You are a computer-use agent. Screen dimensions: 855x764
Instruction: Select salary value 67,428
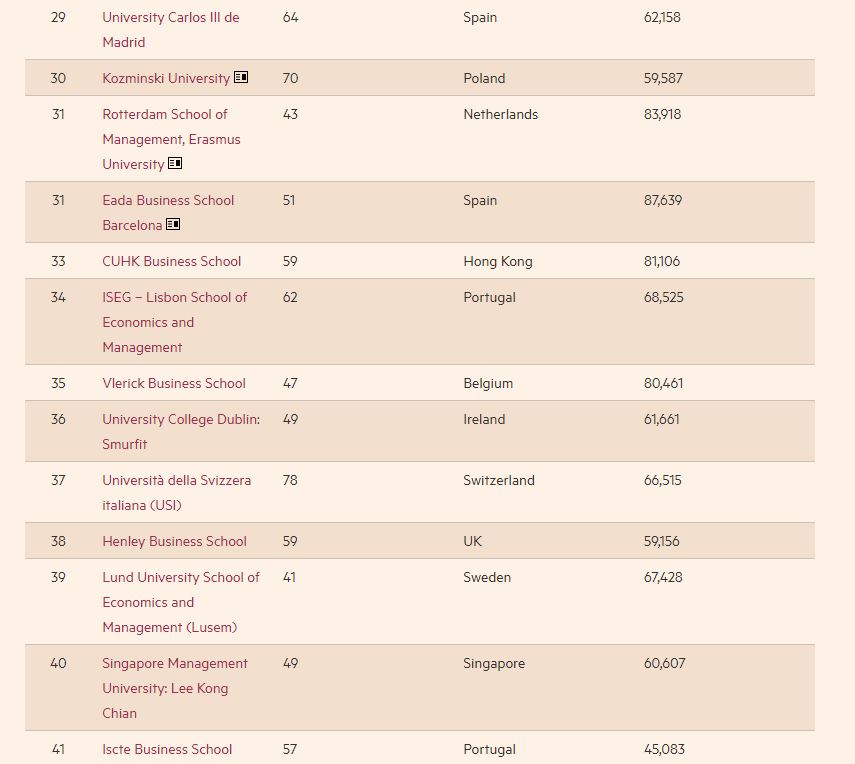[x=663, y=577]
